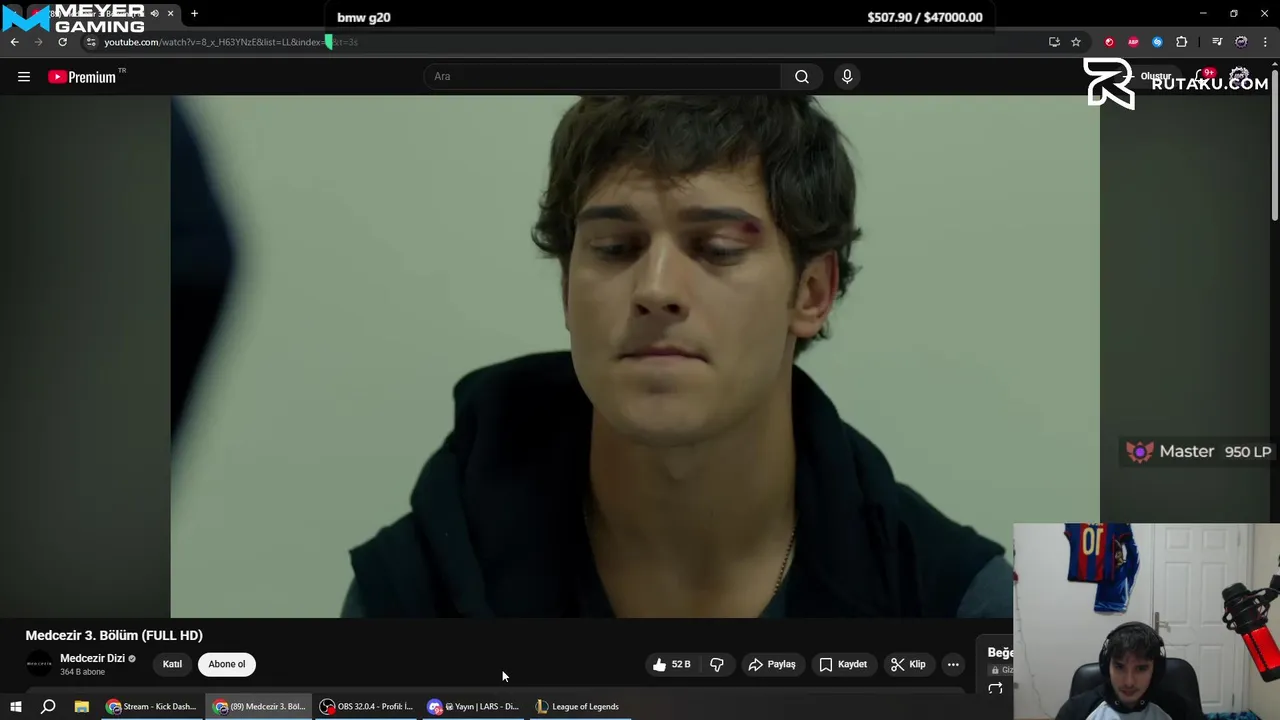Click the Medcezir video player
This screenshot has width=1280, height=720.
(x=635, y=356)
